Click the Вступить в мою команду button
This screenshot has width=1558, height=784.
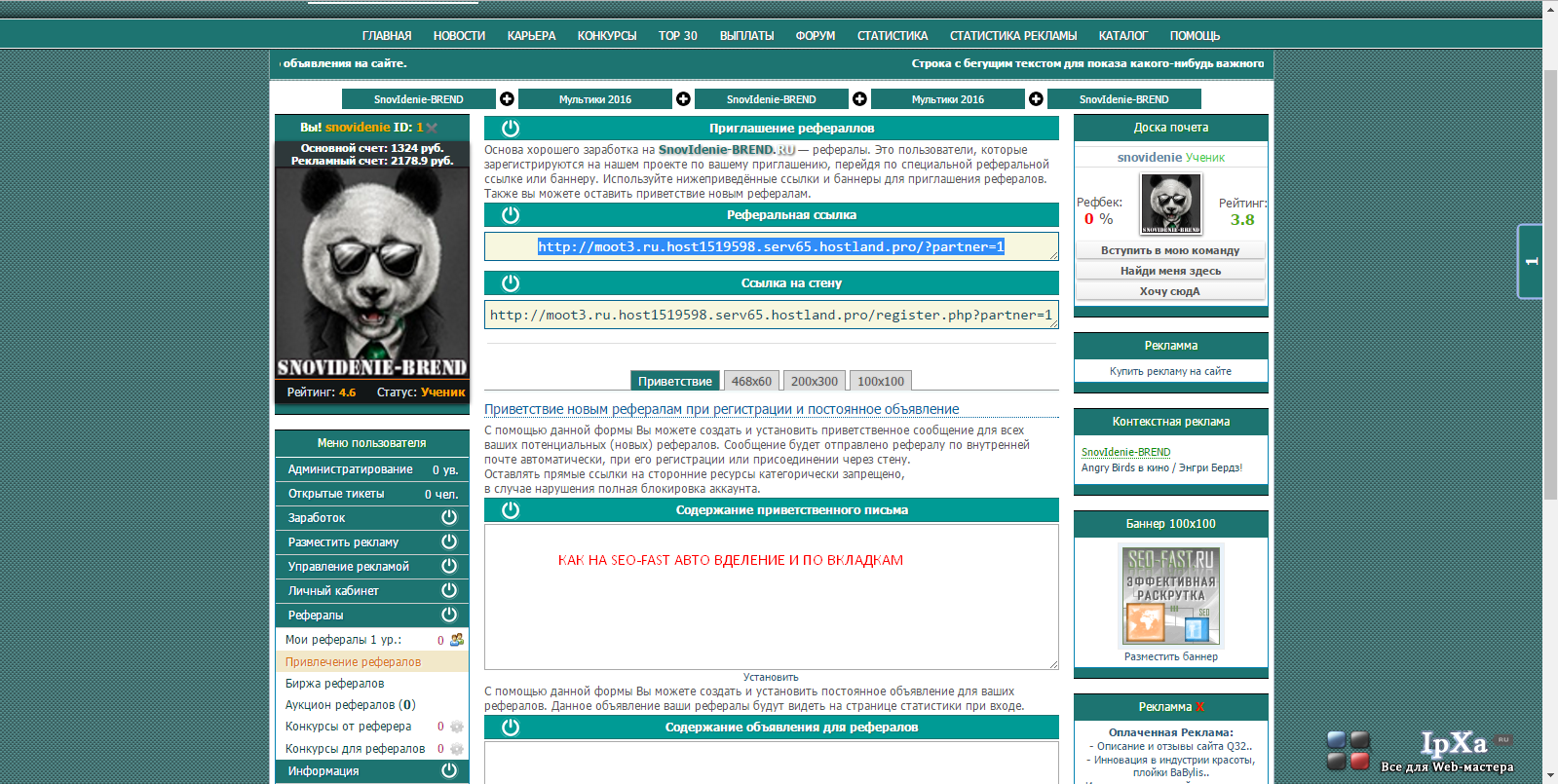click(x=1170, y=250)
